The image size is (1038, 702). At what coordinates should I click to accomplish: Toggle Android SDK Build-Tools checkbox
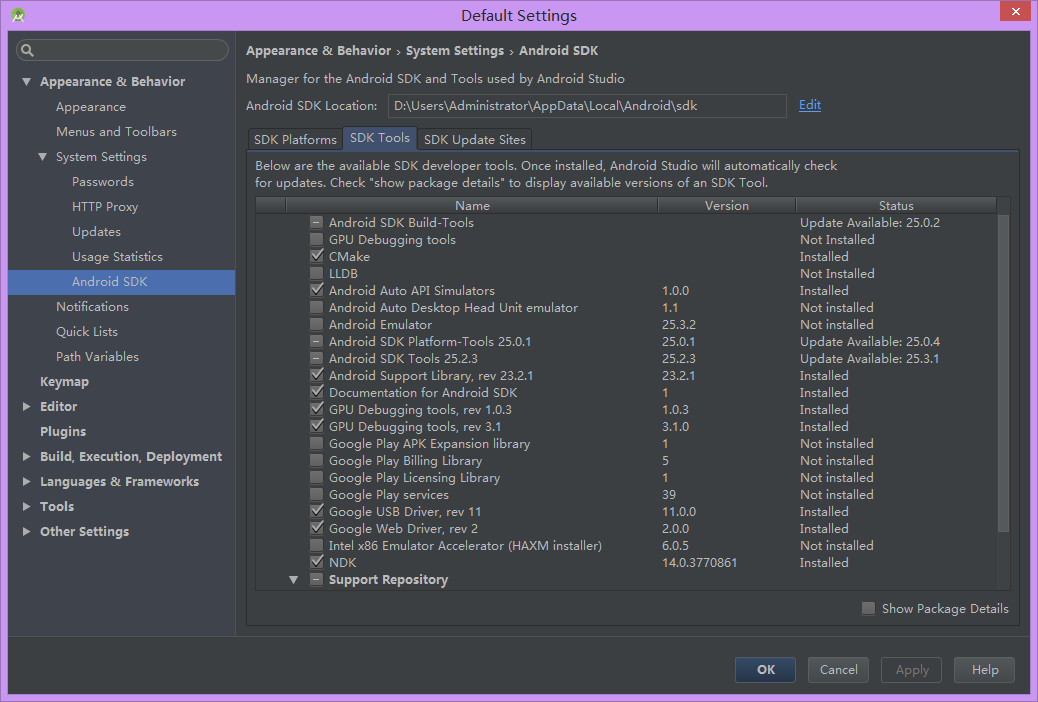coord(316,223)
